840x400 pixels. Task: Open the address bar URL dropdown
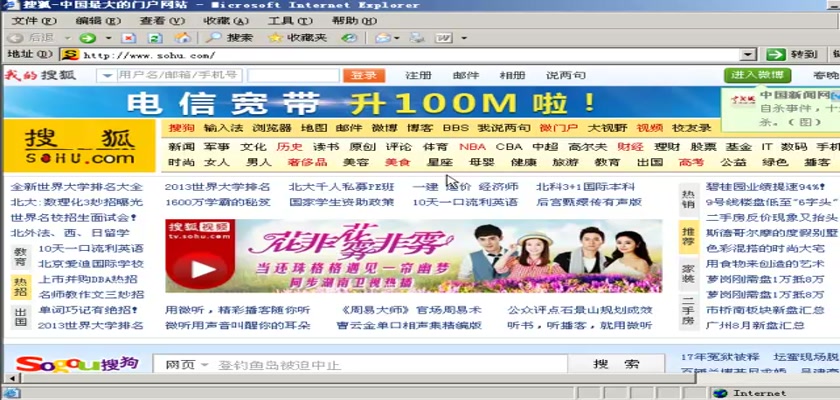[x=747, y=55]
